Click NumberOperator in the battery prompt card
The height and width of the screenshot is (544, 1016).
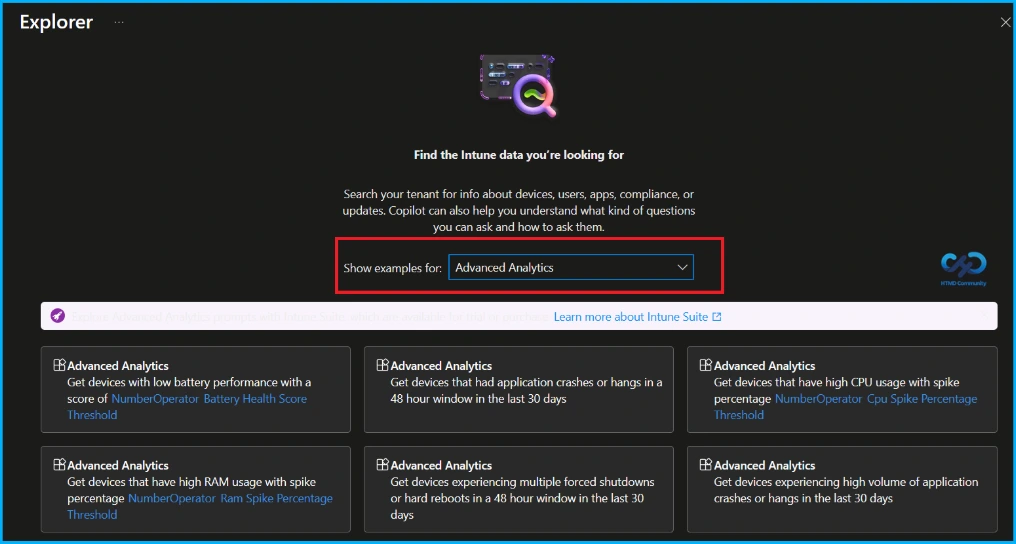point(155,399)
